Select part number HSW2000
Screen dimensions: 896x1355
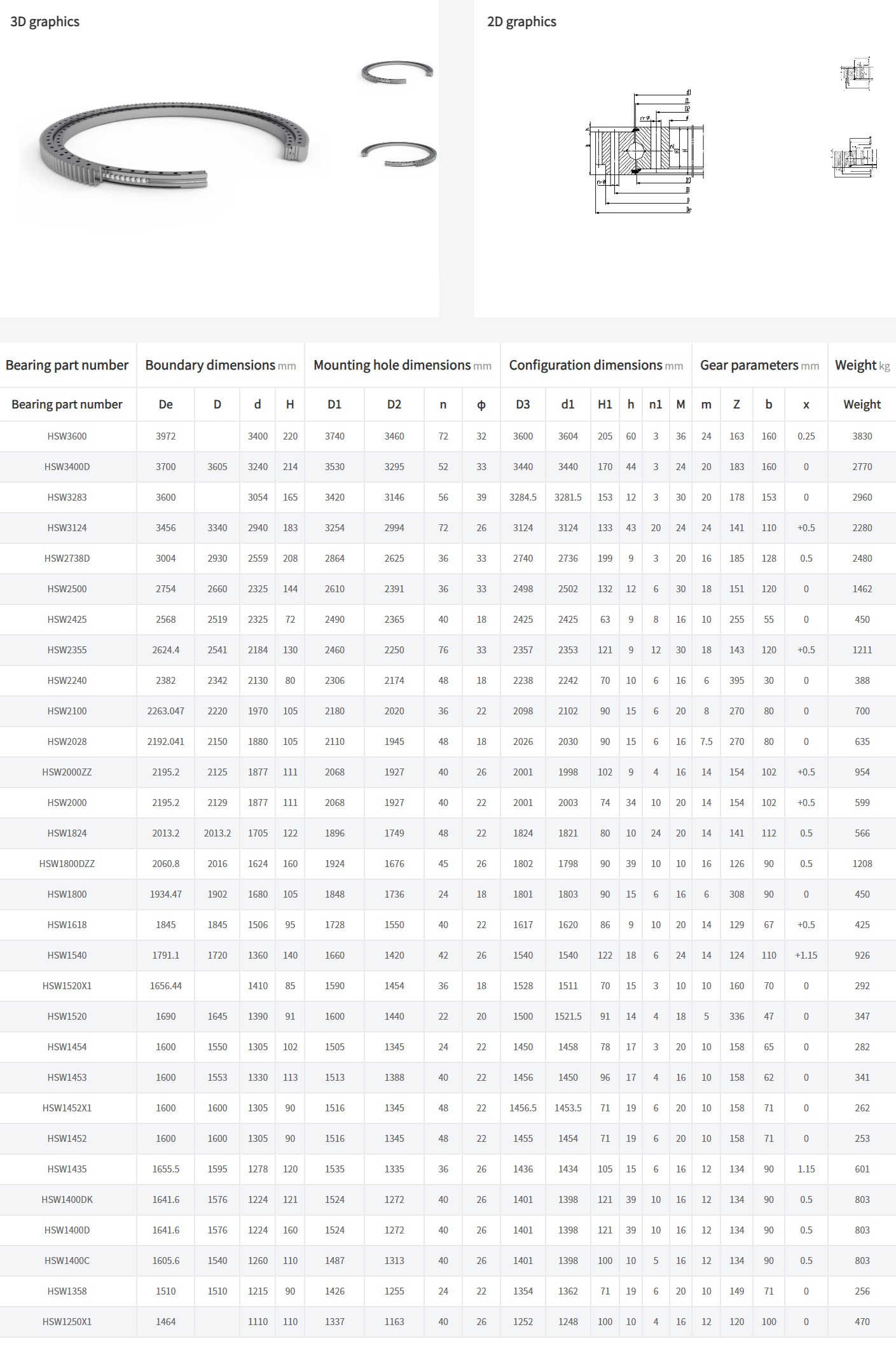click(x=67, y=803)
